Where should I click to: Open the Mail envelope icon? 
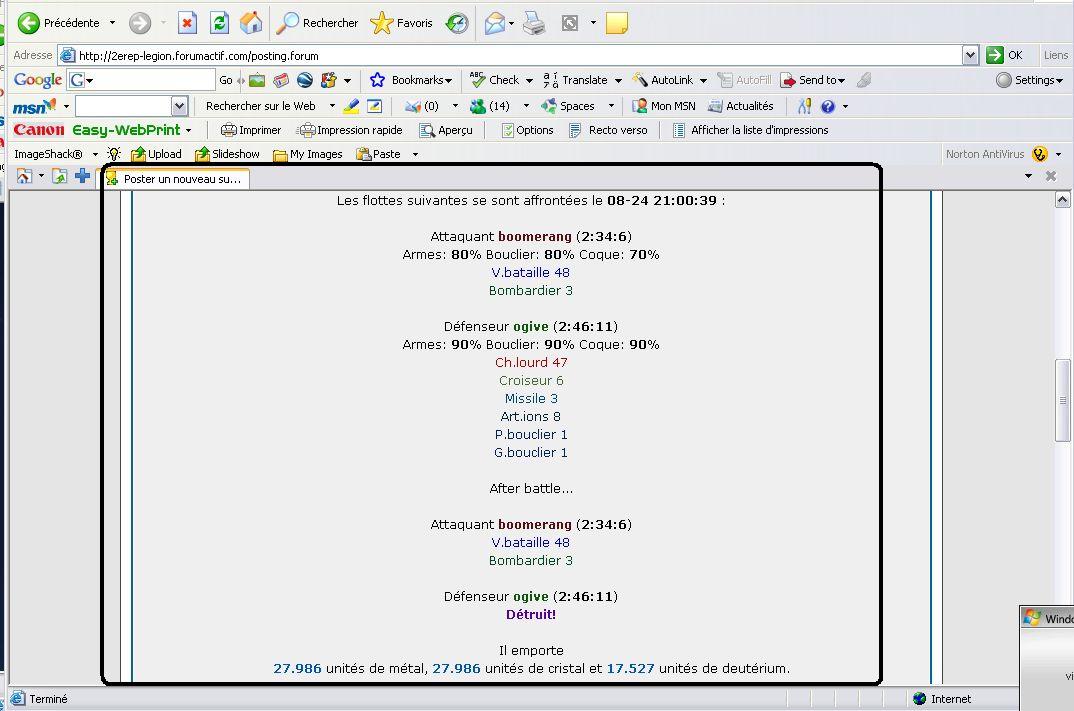495,23
